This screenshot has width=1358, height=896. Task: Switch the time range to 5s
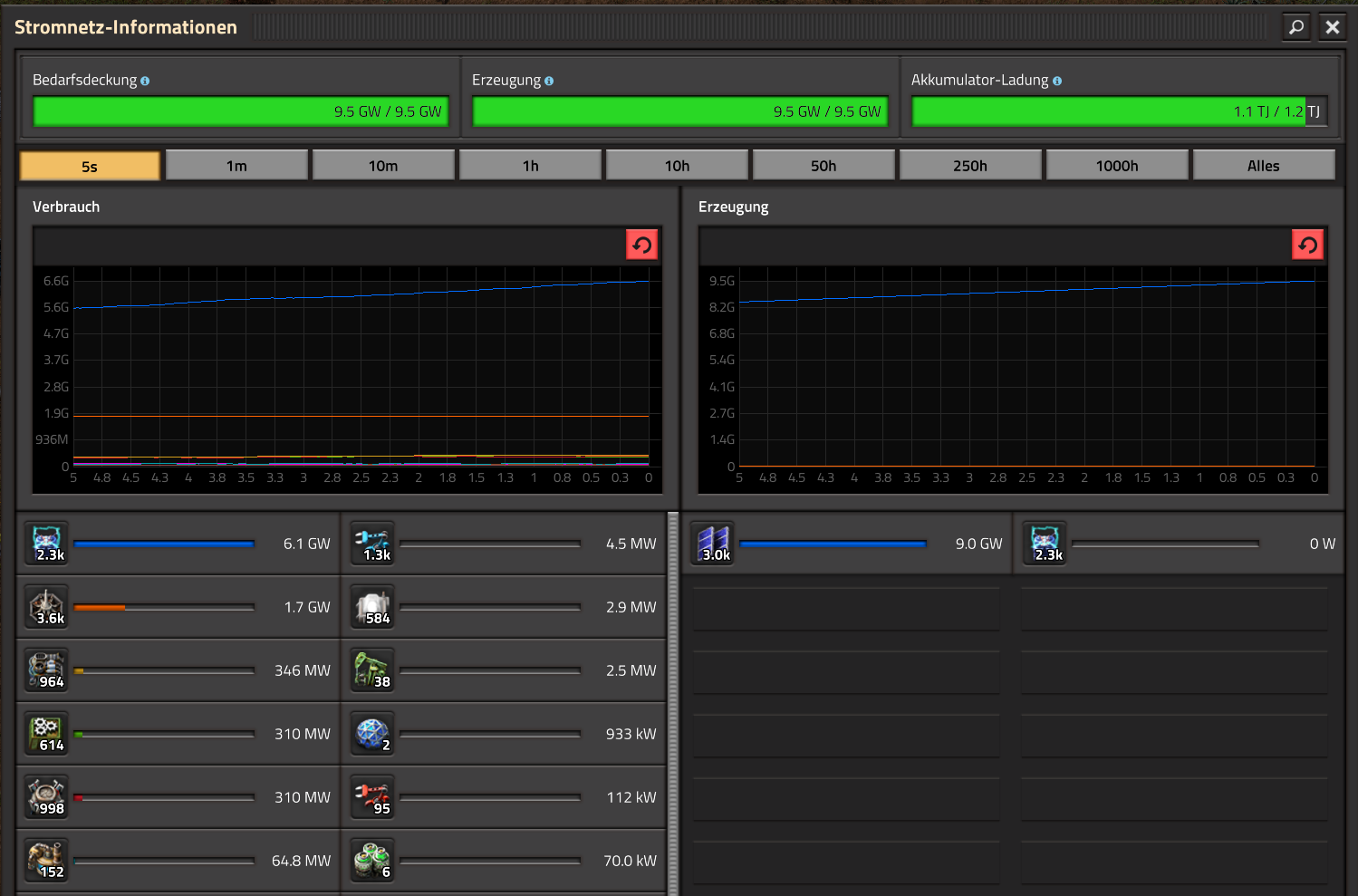90,166
